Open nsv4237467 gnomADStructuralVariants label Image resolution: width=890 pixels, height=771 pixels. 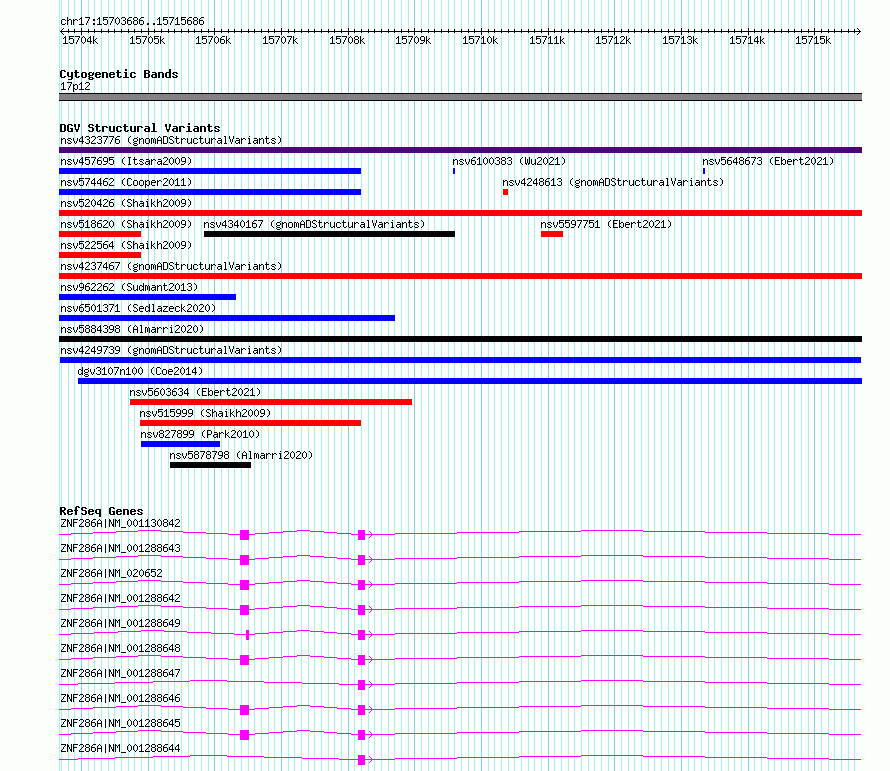pyautogui.click(x=171, y=266)
